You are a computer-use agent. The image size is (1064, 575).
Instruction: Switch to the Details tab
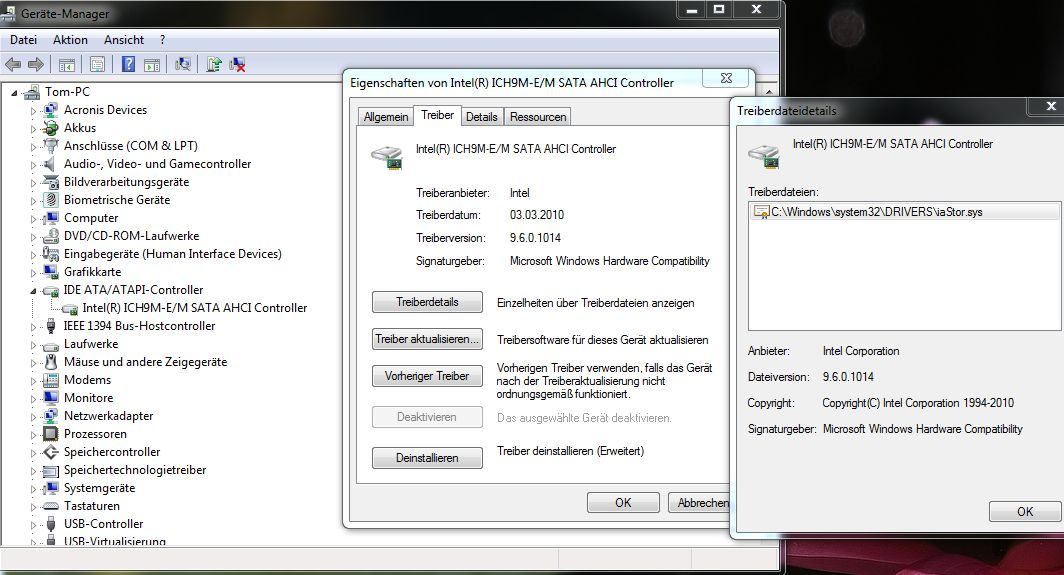tap(481, 117)
